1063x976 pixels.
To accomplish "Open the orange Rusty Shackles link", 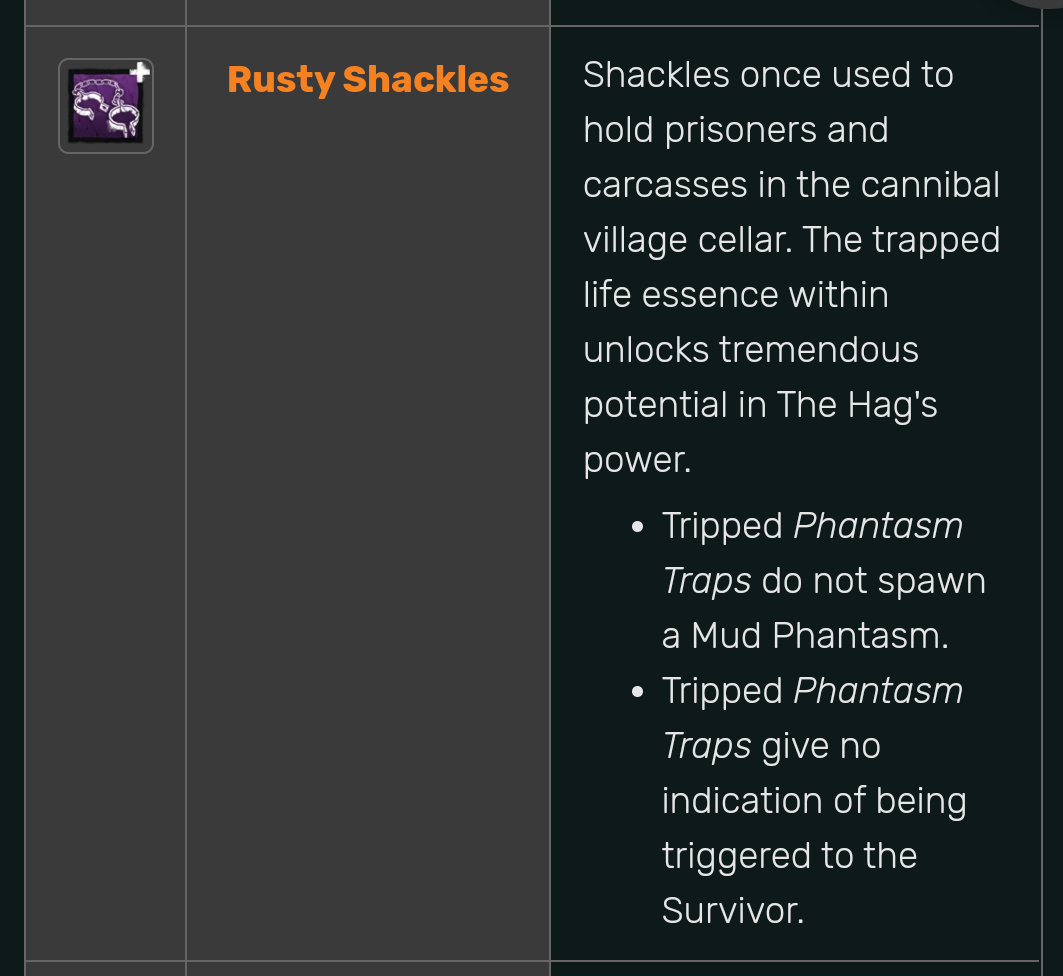I will pyautogui.click(x=367, y=80).
